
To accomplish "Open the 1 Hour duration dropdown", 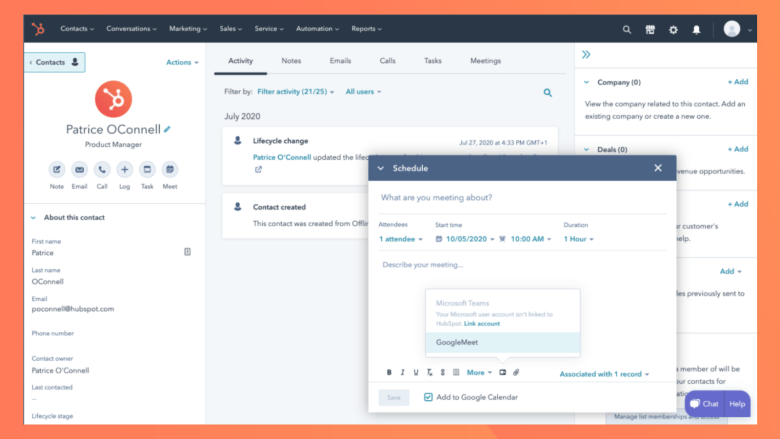I will pyautogui.click(x=579, y=239).
